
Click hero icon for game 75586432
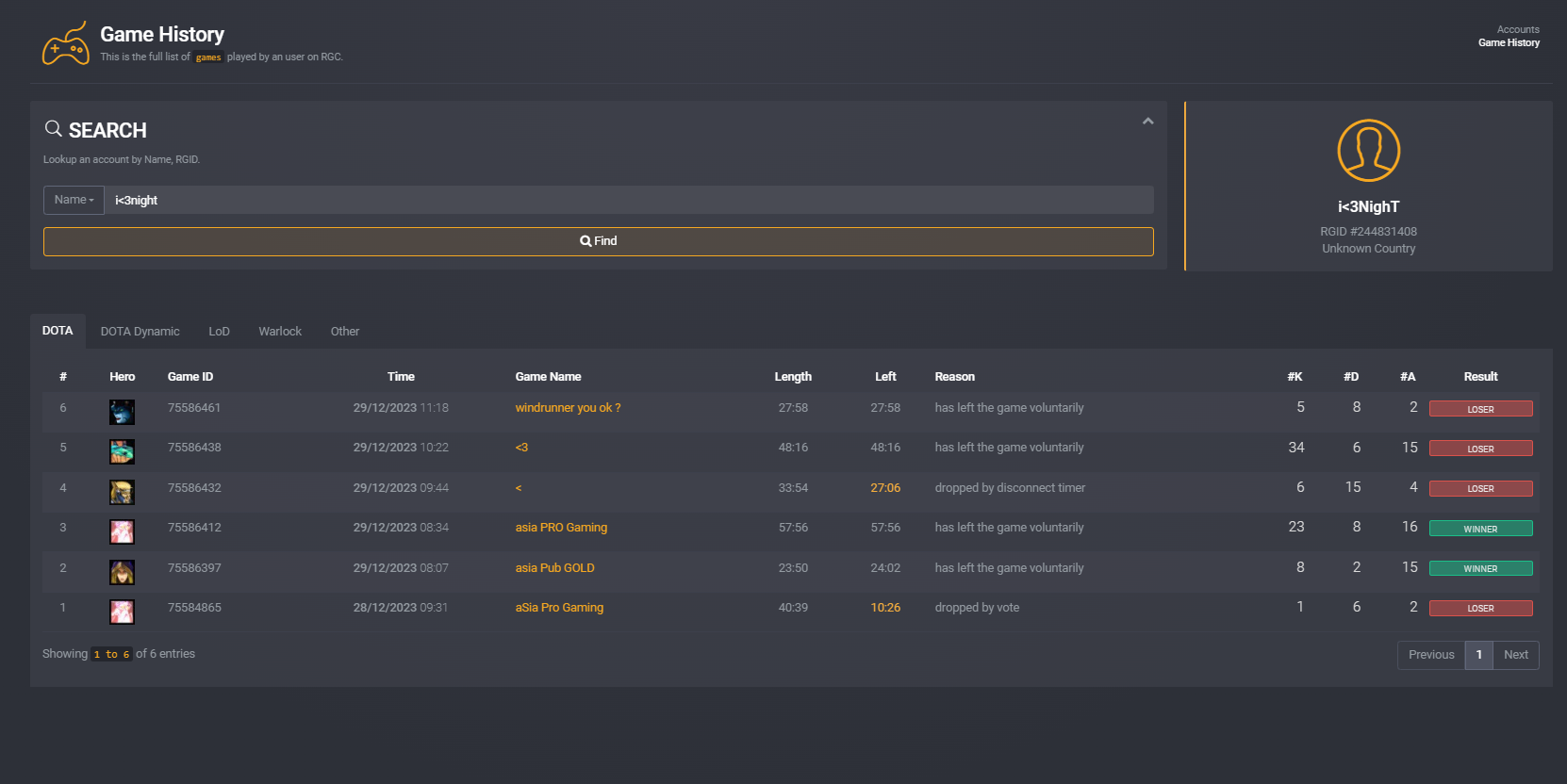[122, 492]
